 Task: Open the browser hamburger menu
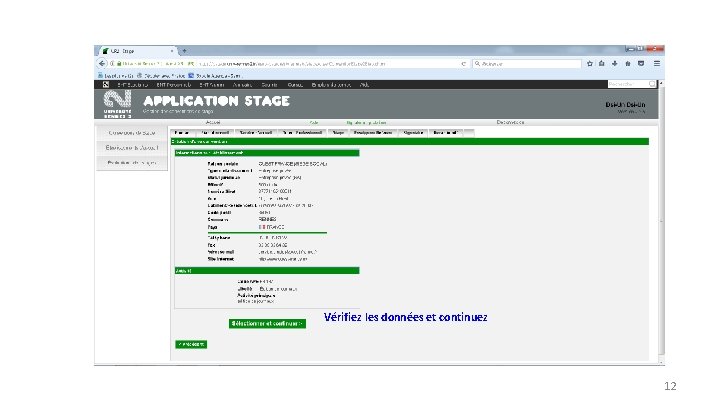click(657, 64)
